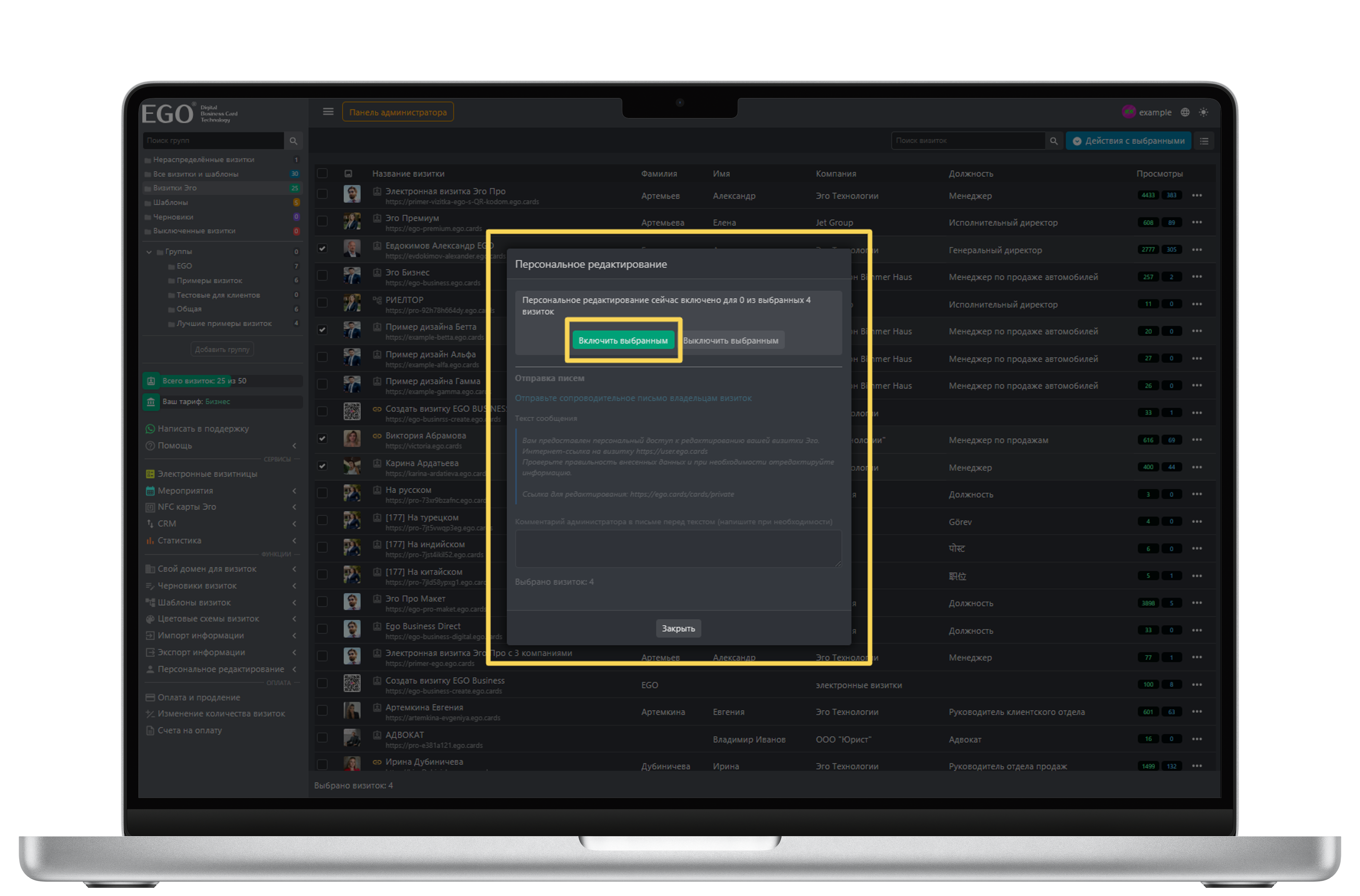
Task: Open the Действия с выбранными dropdown
Action: coord(1128,141)
